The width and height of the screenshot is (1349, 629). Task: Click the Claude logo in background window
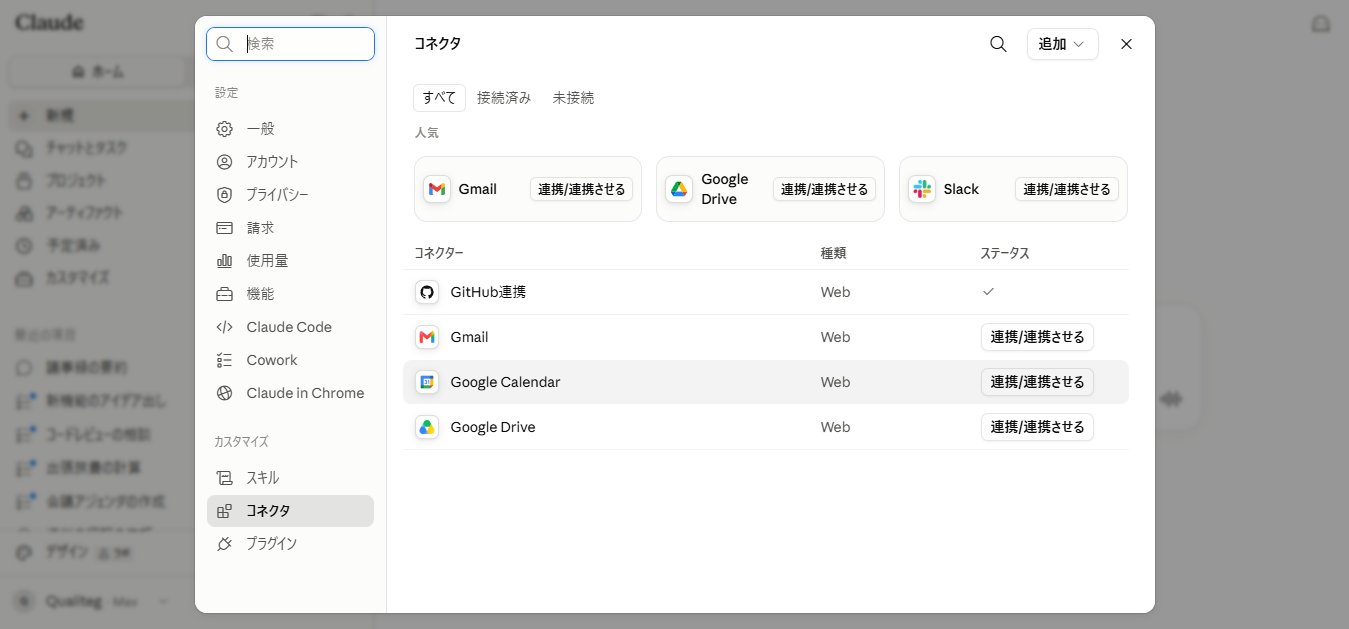49,22
